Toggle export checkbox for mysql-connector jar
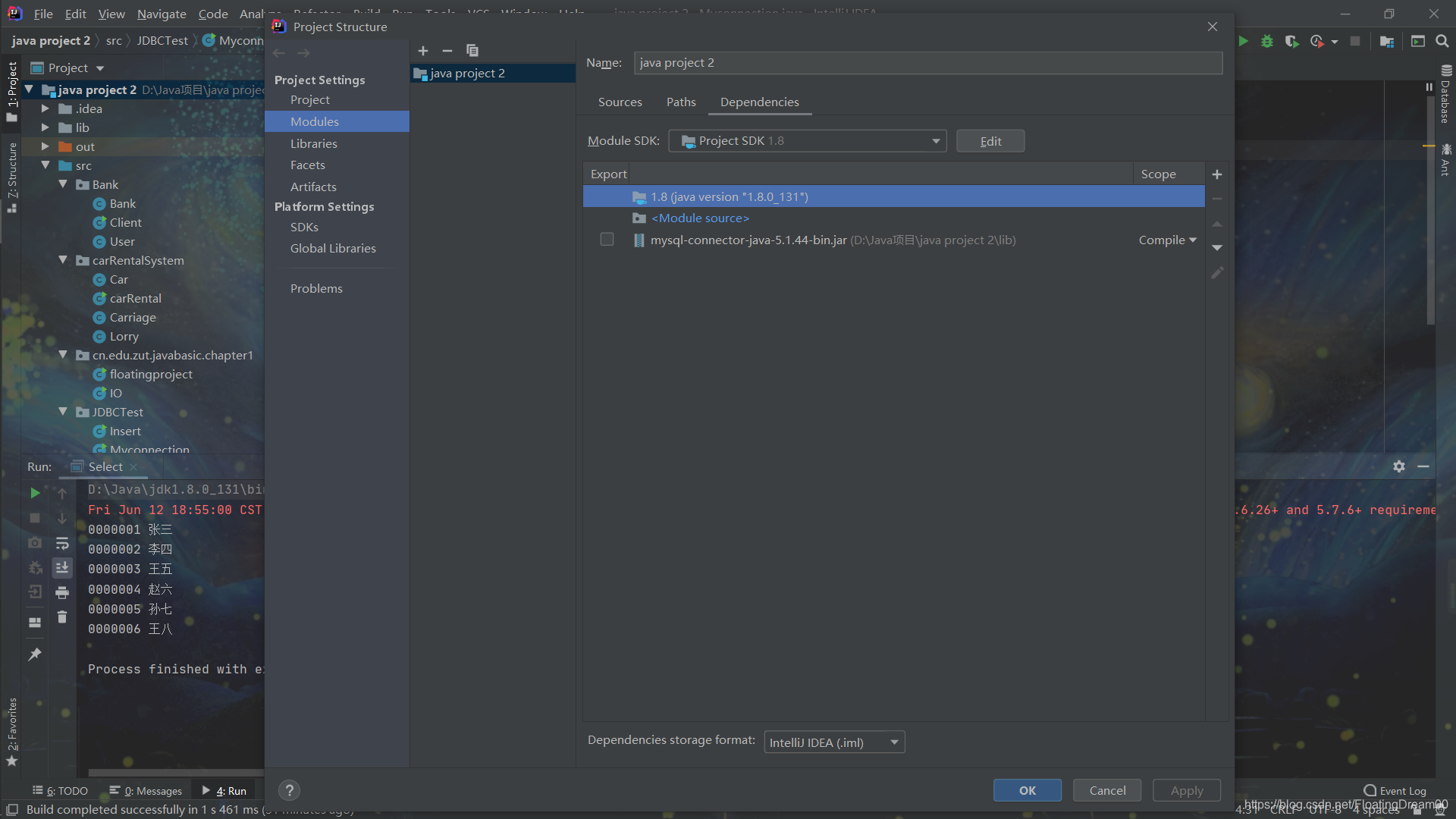 607,240
